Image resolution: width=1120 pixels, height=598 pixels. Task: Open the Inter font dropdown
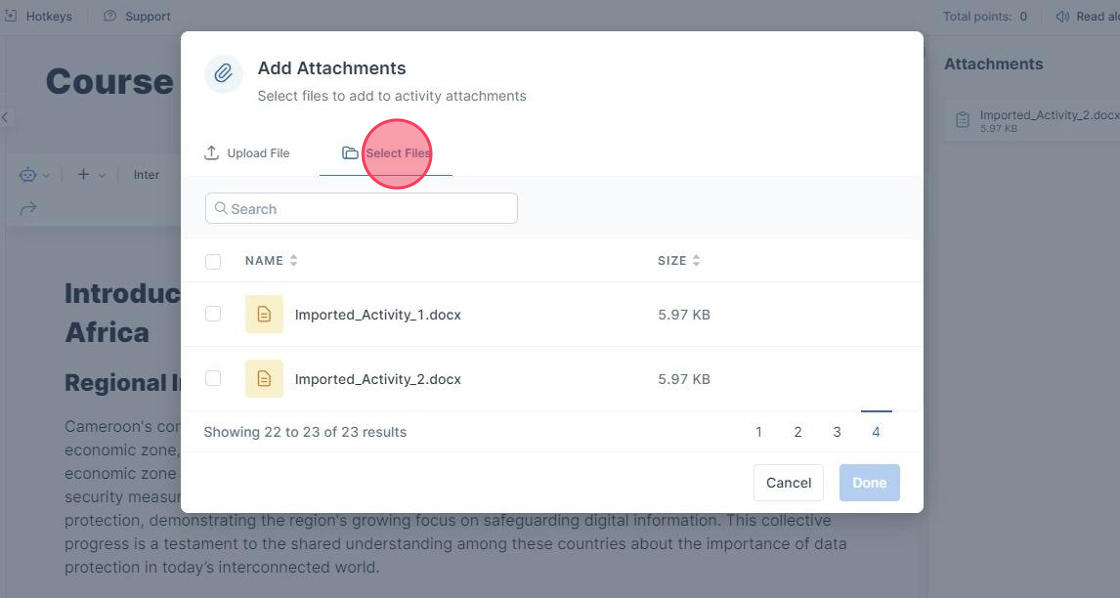[x=147, y=175]
